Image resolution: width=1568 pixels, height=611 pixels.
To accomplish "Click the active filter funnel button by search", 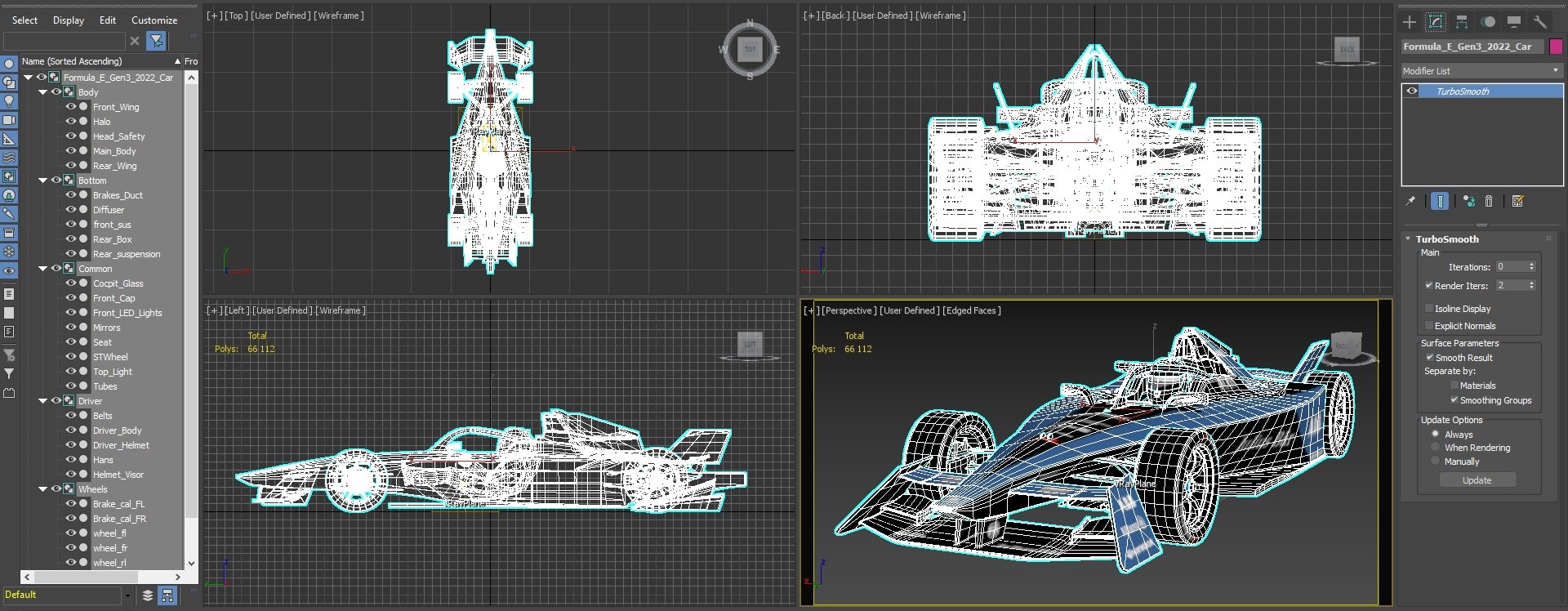I will (156, 40).
